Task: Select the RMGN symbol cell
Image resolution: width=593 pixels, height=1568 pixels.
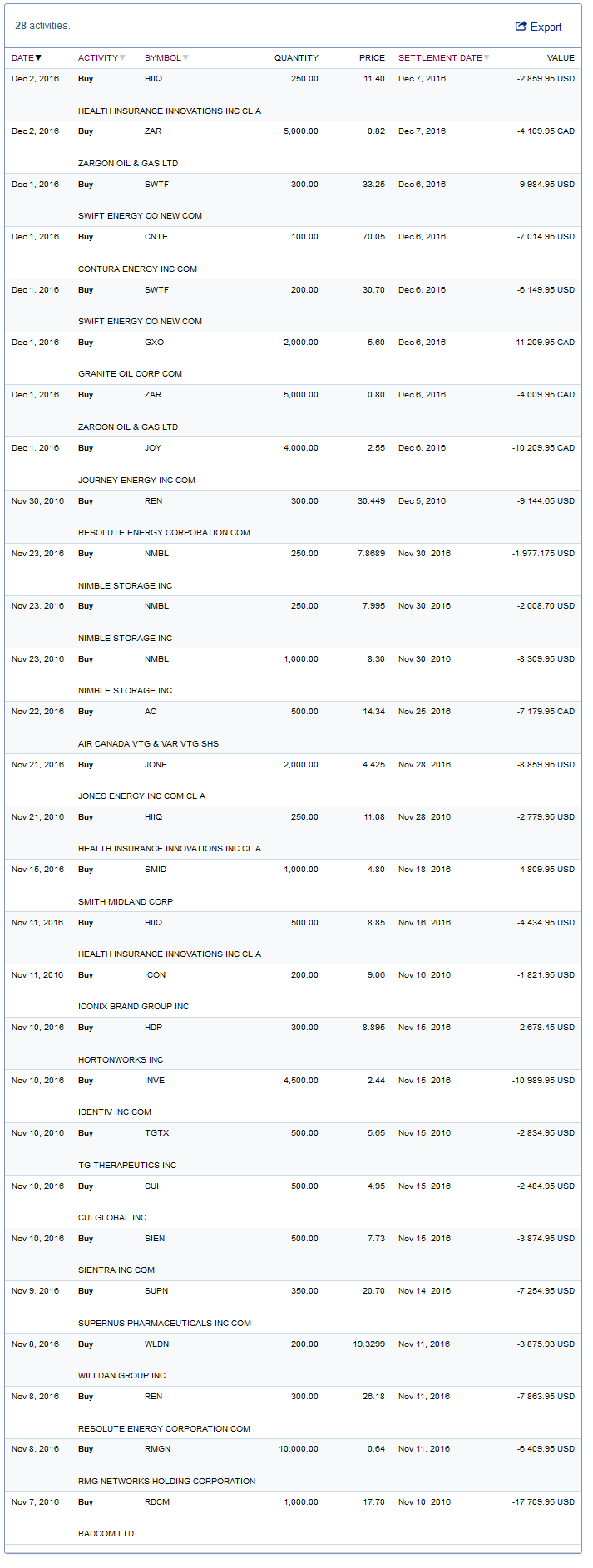Action: pyautogui.click(x=157, y=1449)
